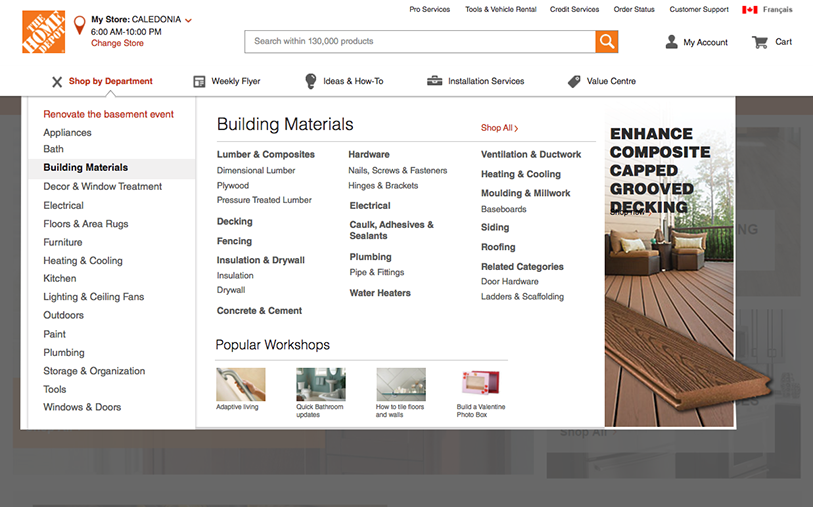813x507 pixels.
Task: Click the orange search magnifier button
Action: point(606,41)
